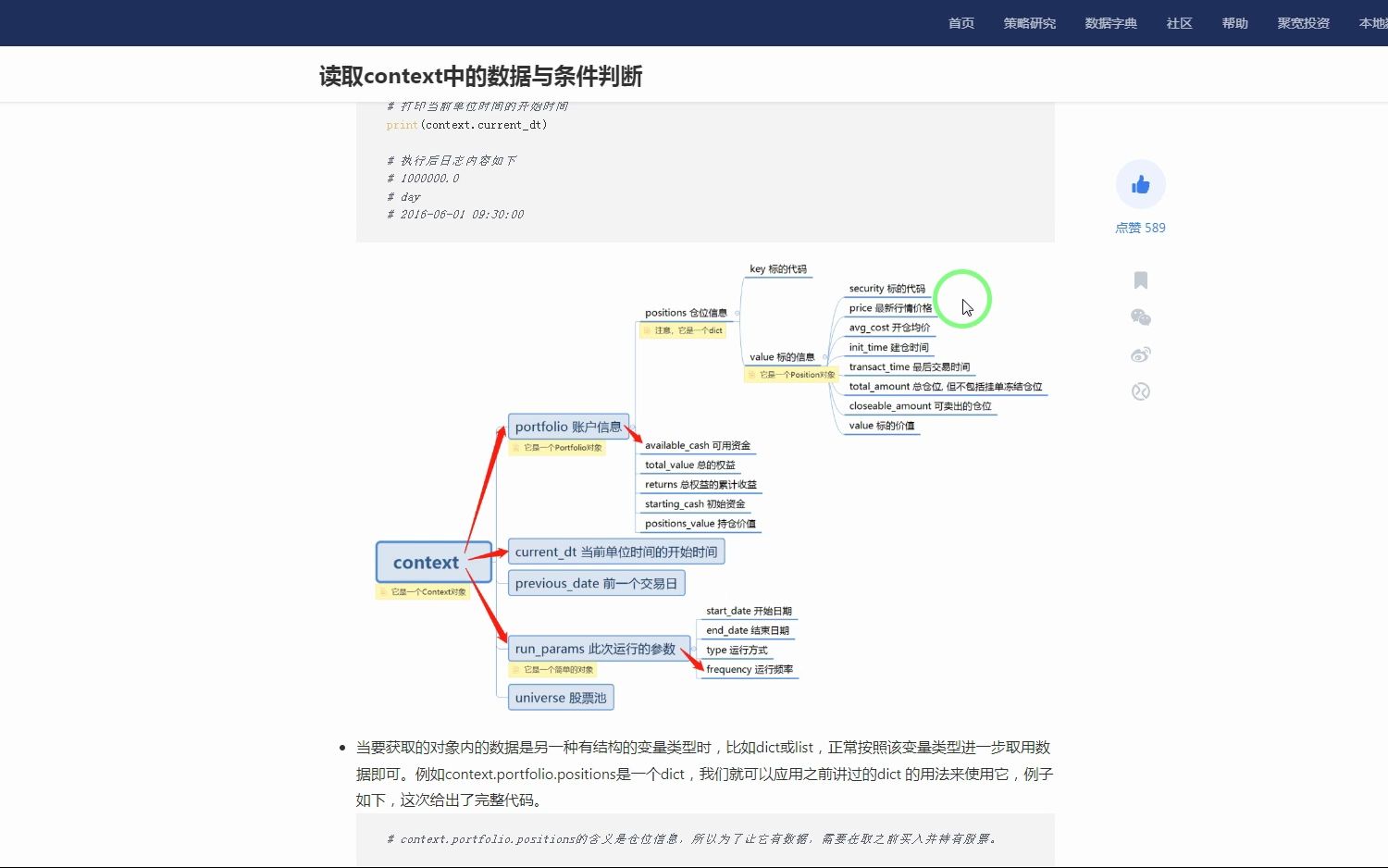Screen dimensions: 1388x868
Task: Click the closeable_amount 可卖出的仓位 label
Action: click(x=920, y=405)
